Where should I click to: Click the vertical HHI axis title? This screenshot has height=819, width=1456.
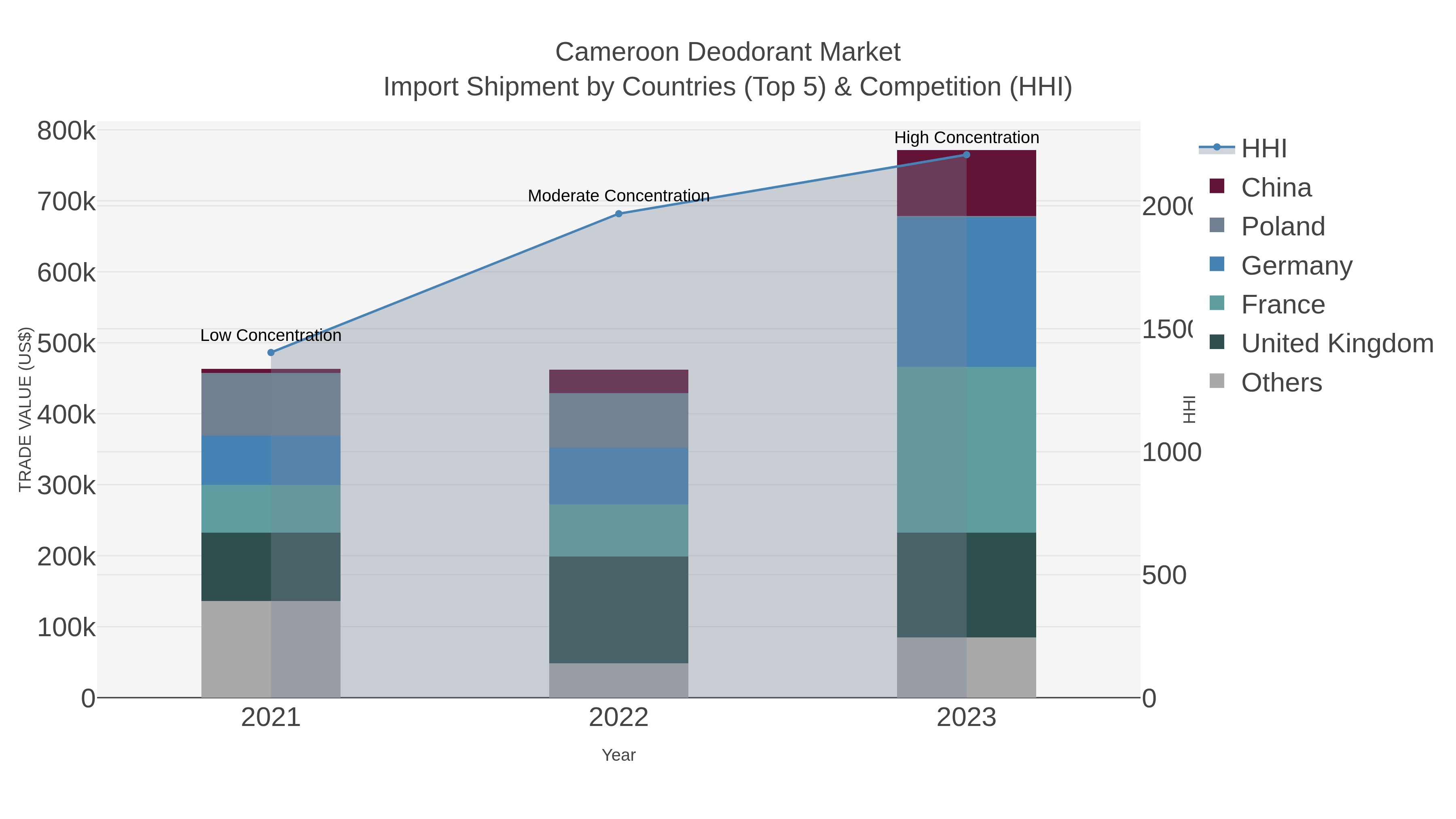pos(1189,409)
